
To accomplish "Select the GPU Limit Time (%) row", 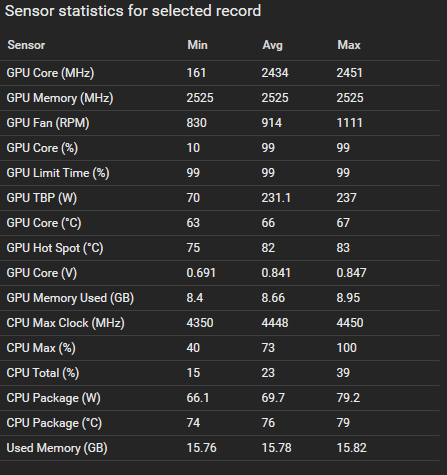I will pos(220,173).
